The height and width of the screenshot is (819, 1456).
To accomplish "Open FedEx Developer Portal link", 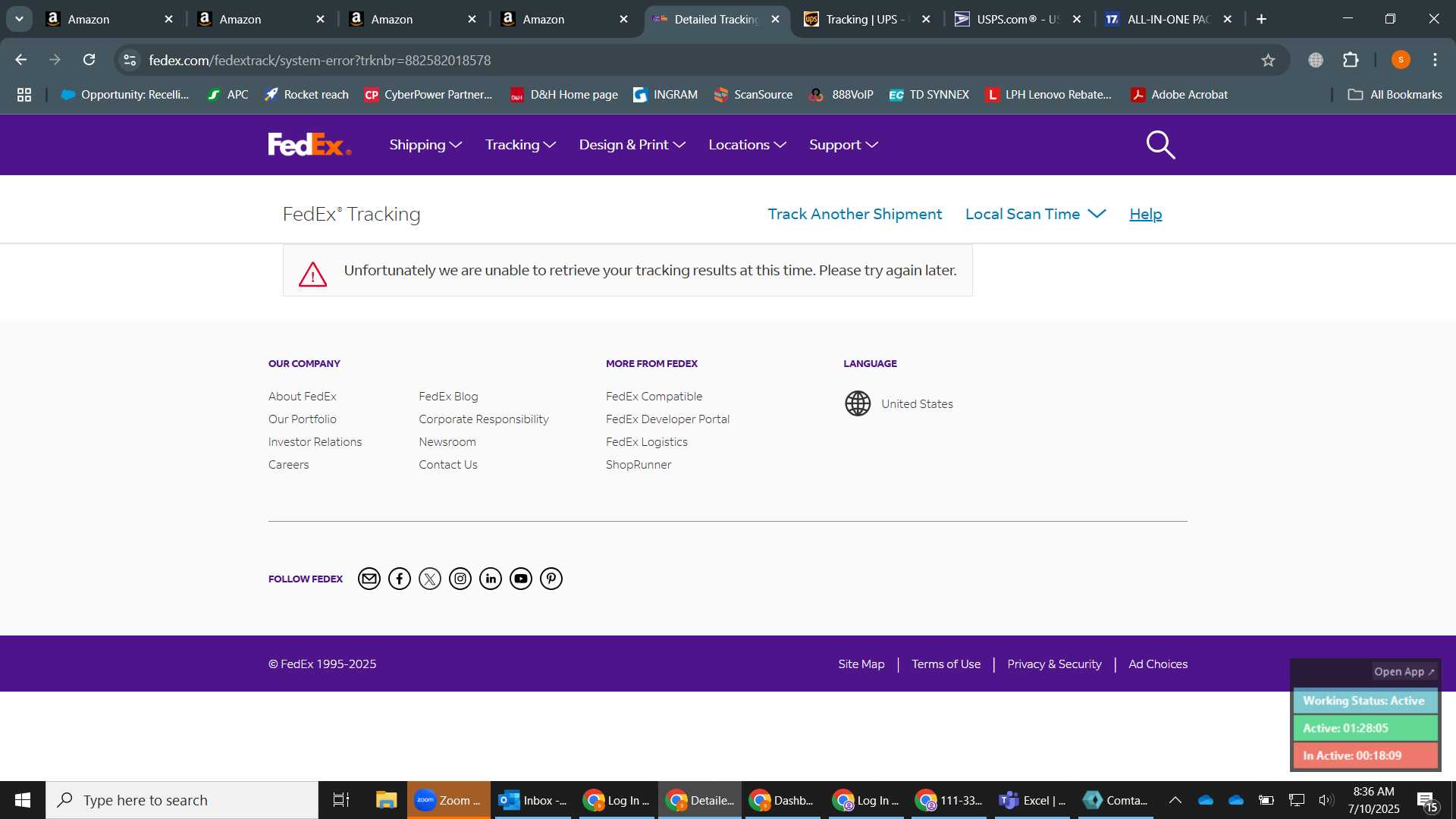I will tap(667, 419).
